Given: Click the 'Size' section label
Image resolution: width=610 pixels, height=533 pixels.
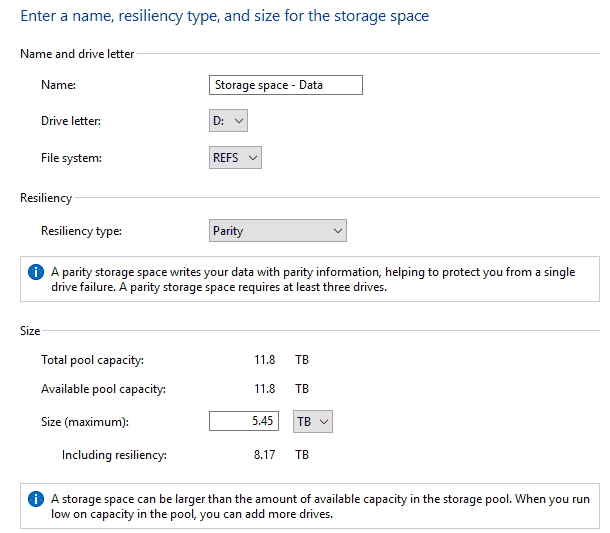Looking at the screenshot, I should click(30, 331).
